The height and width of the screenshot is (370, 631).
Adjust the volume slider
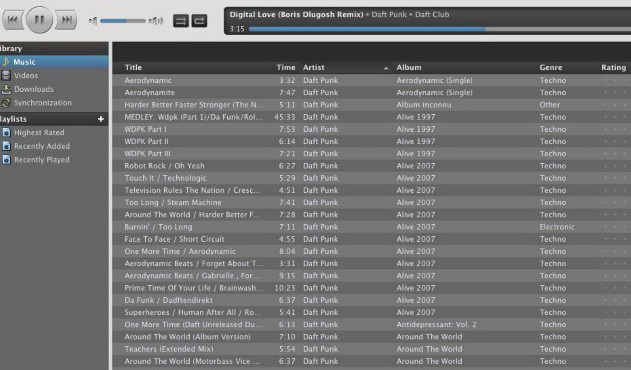click(x=123, y=21)
